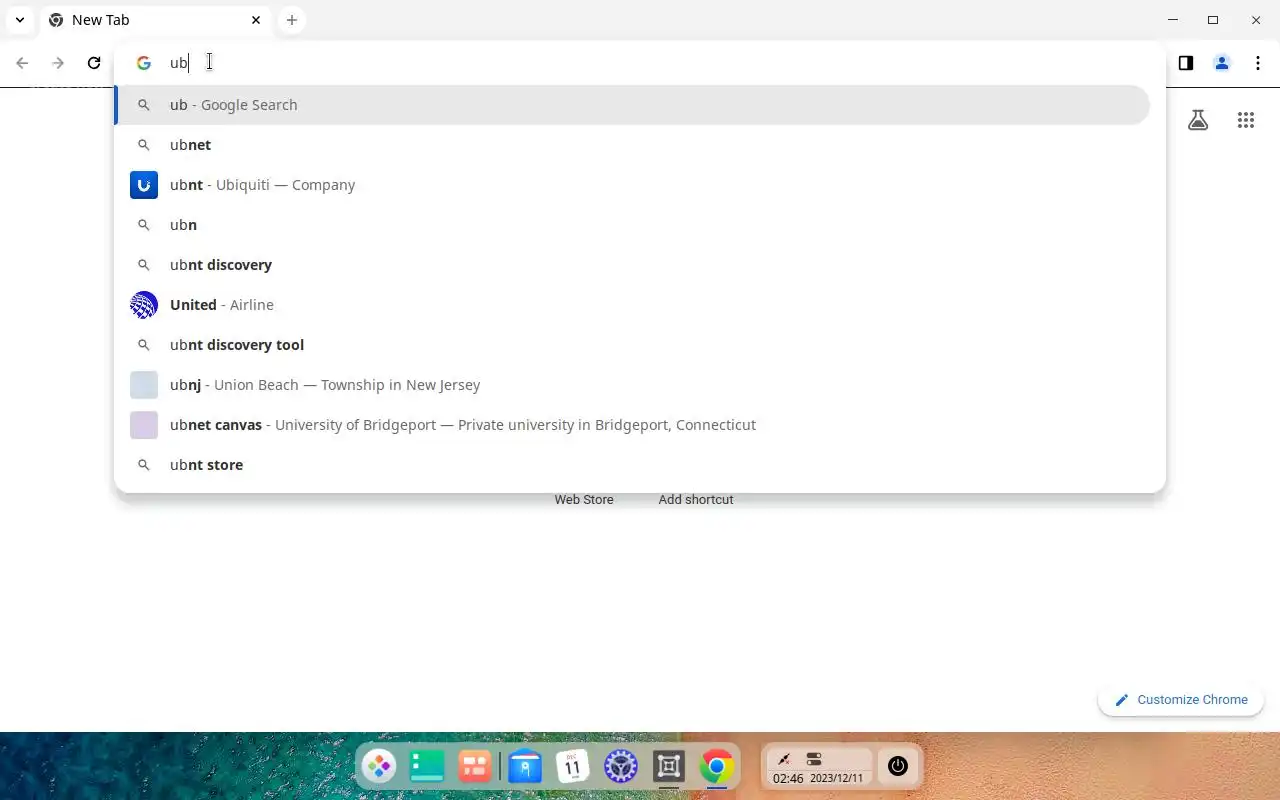Click into the address bar text 'ub'

click(x=179, y=63)
